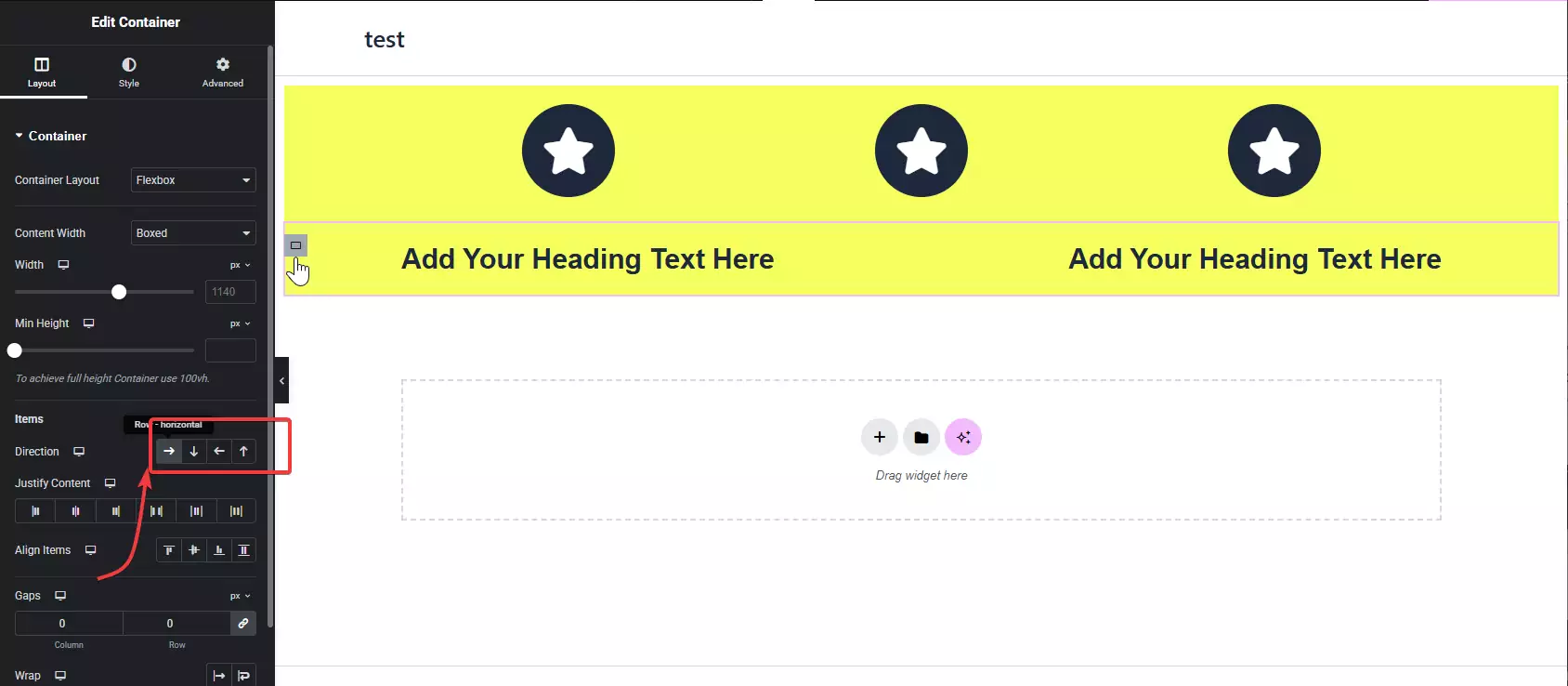Select Justify Content space between option
1568x686 pixels.
[x=156, y=511]
